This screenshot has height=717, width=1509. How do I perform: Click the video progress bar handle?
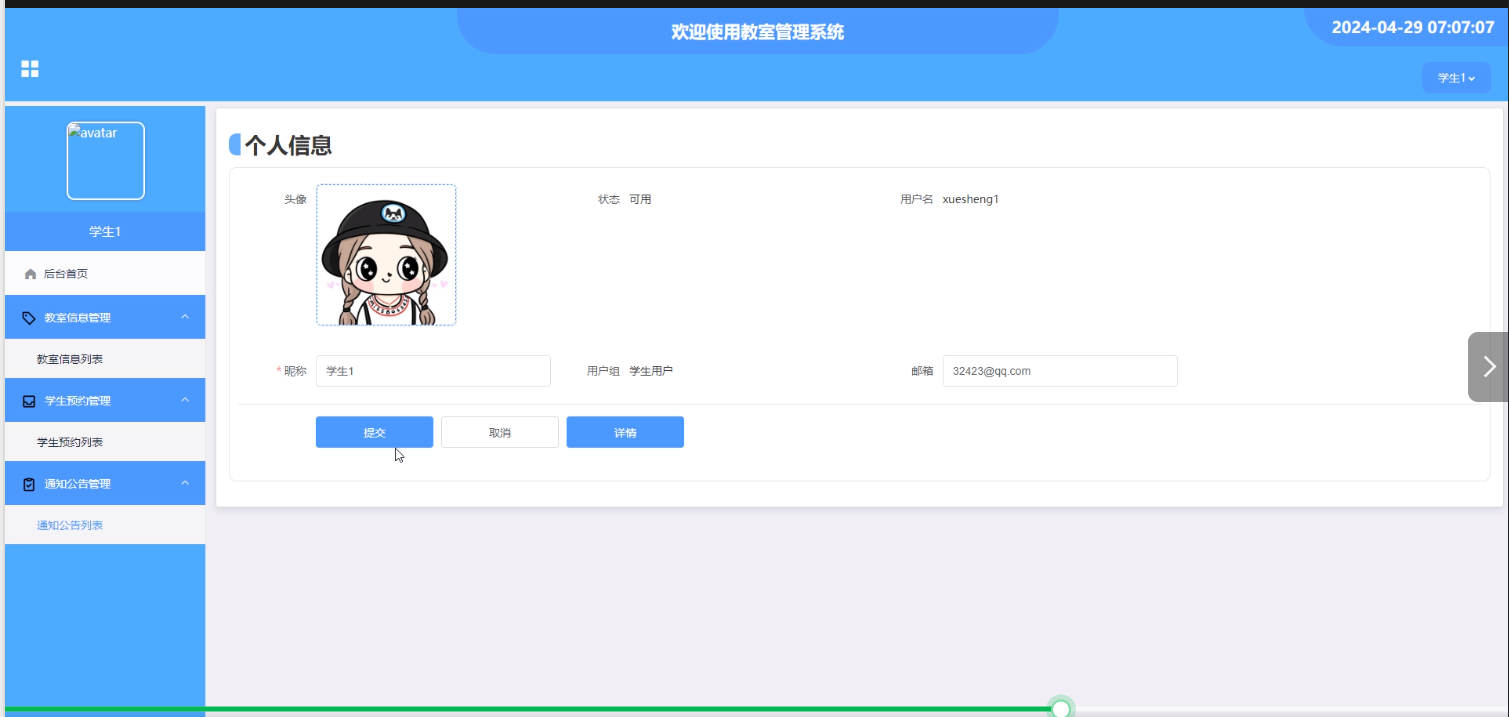point(1061,709)
